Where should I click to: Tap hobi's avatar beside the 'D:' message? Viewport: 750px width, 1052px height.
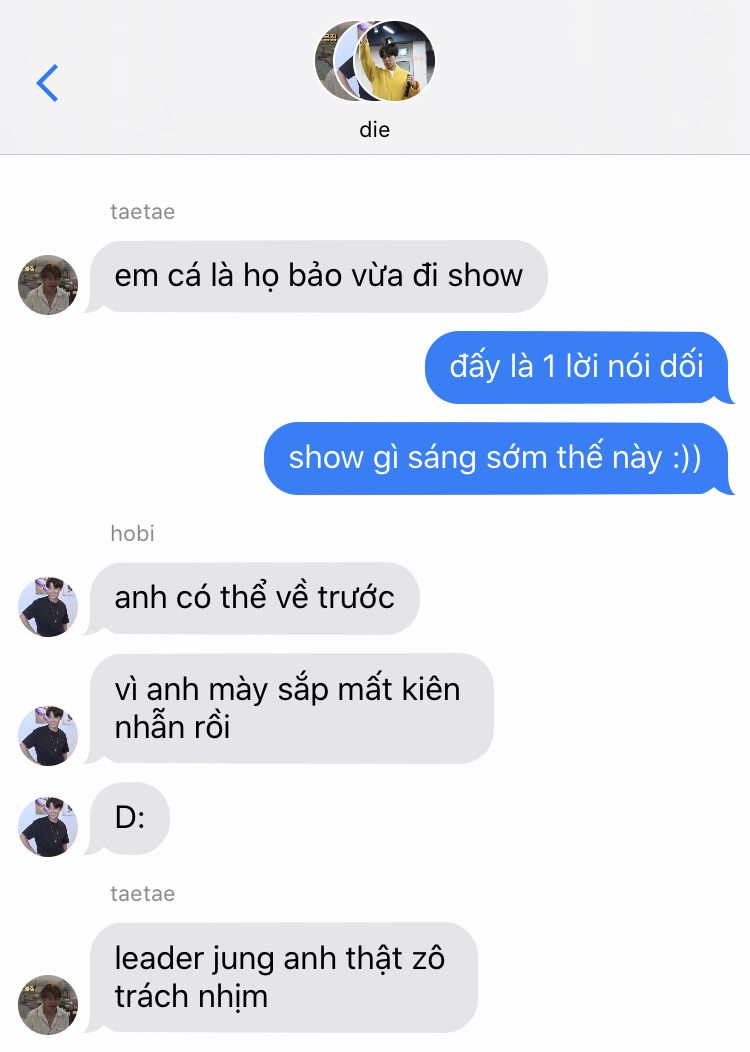(48, 827)
